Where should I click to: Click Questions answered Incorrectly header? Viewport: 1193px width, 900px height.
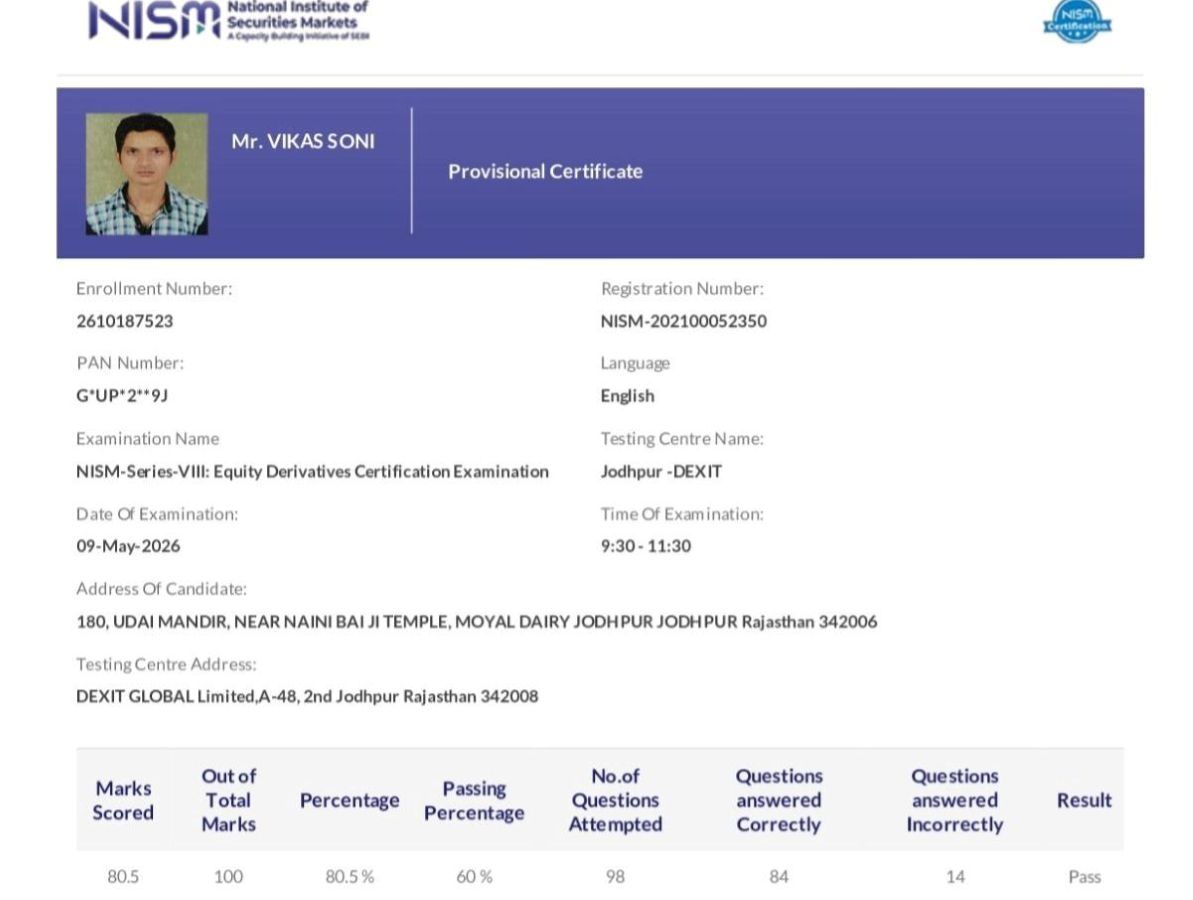click(x=955, y=800)
